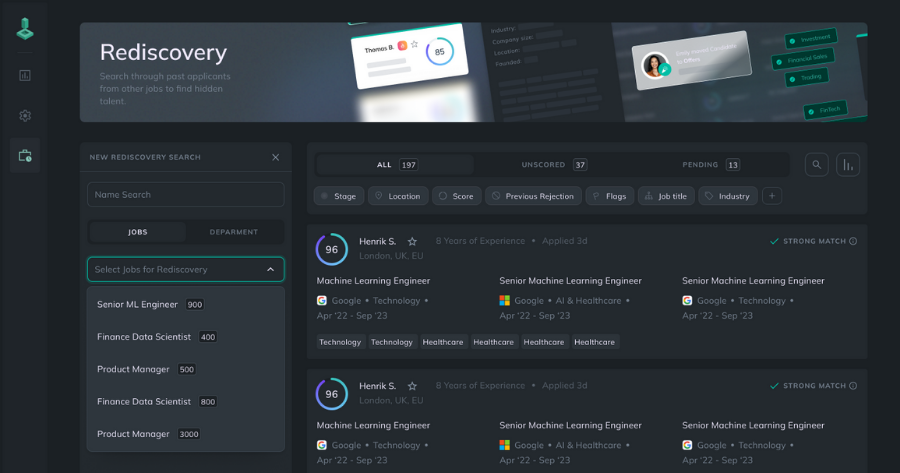Open second Henrik S. candidate name
The image size is (900, 473).
[x=378, y=386]
